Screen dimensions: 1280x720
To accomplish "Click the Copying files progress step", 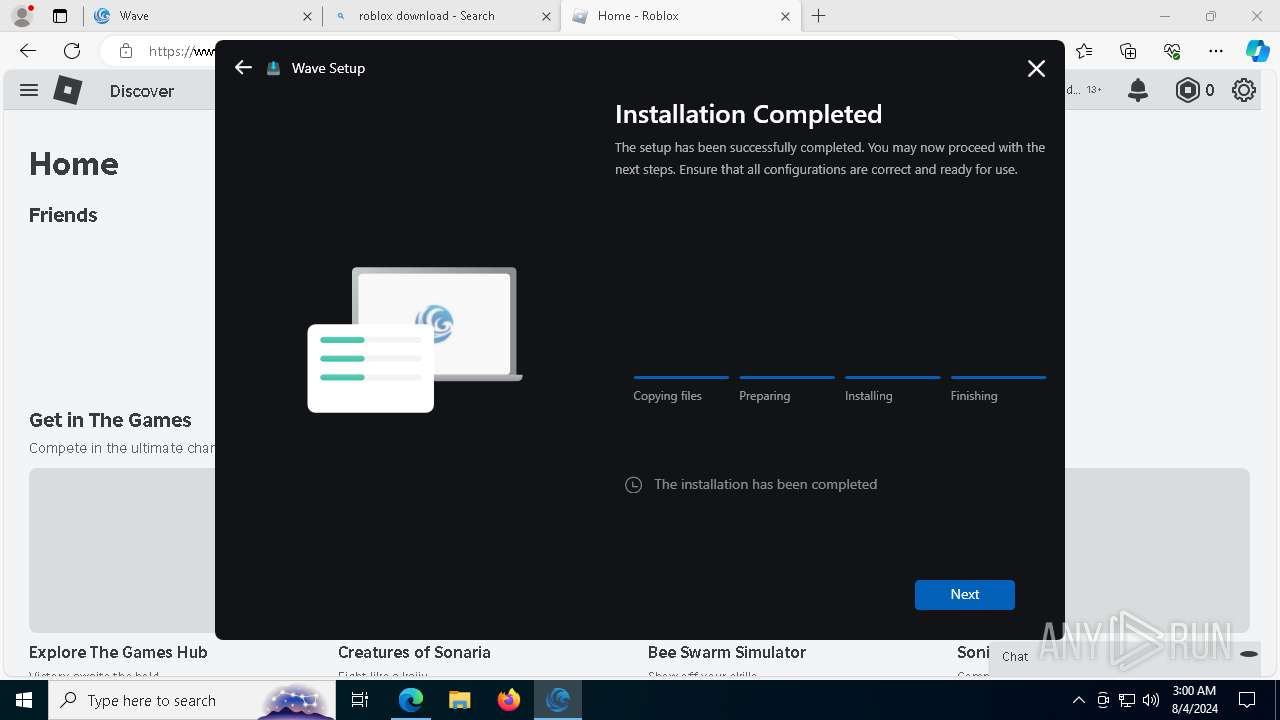I will (x=681, y=388).
